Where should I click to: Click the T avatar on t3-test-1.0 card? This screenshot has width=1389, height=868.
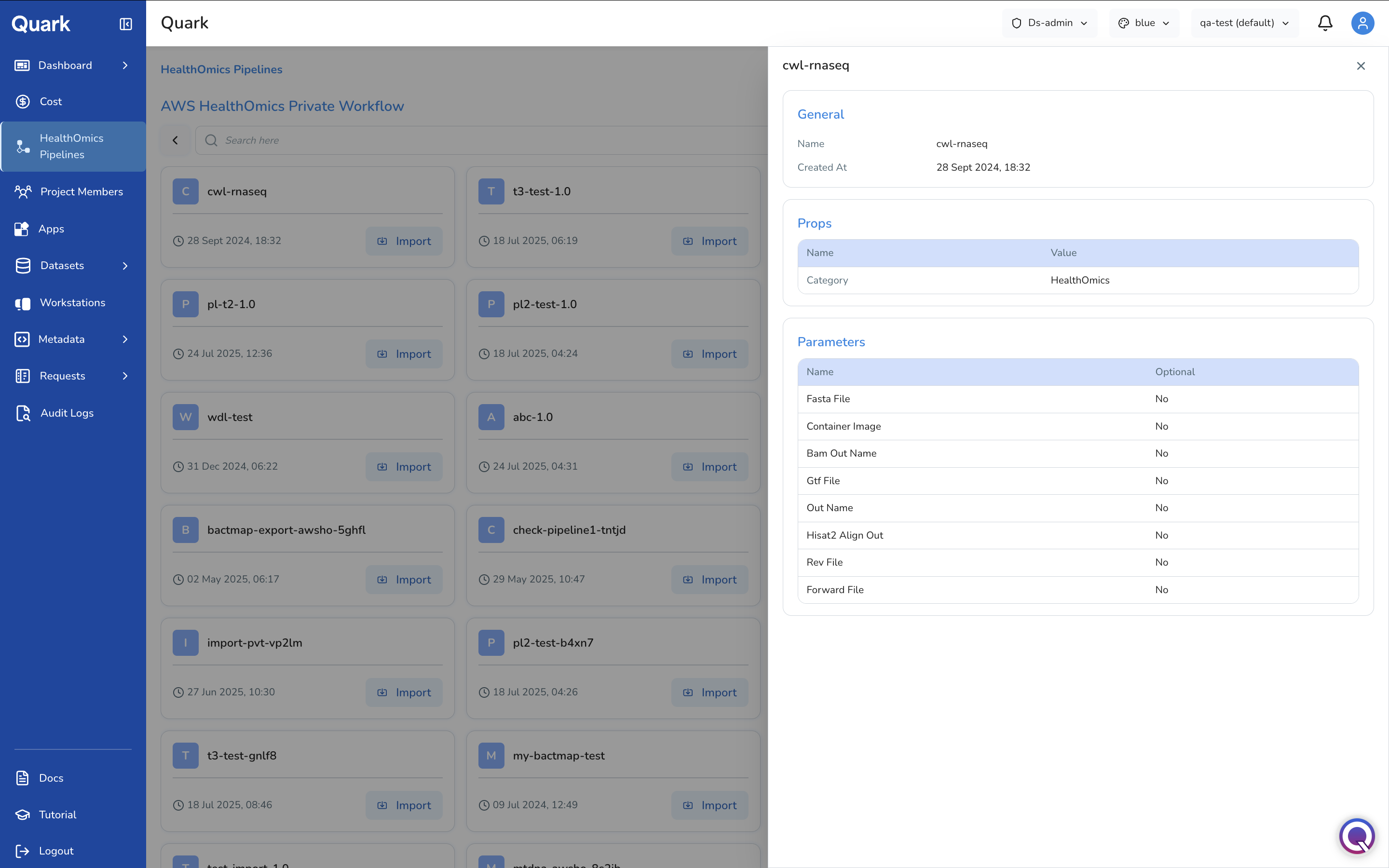click(491, 192)
